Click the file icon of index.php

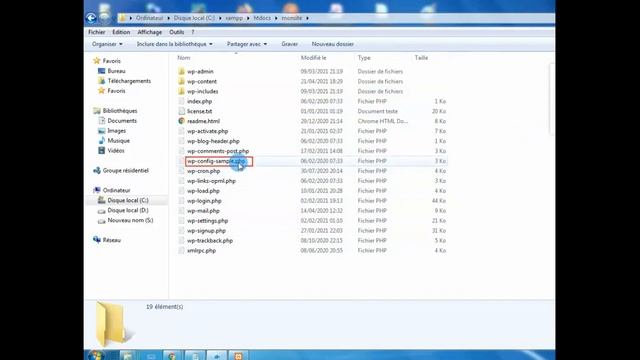click(181, 101)
